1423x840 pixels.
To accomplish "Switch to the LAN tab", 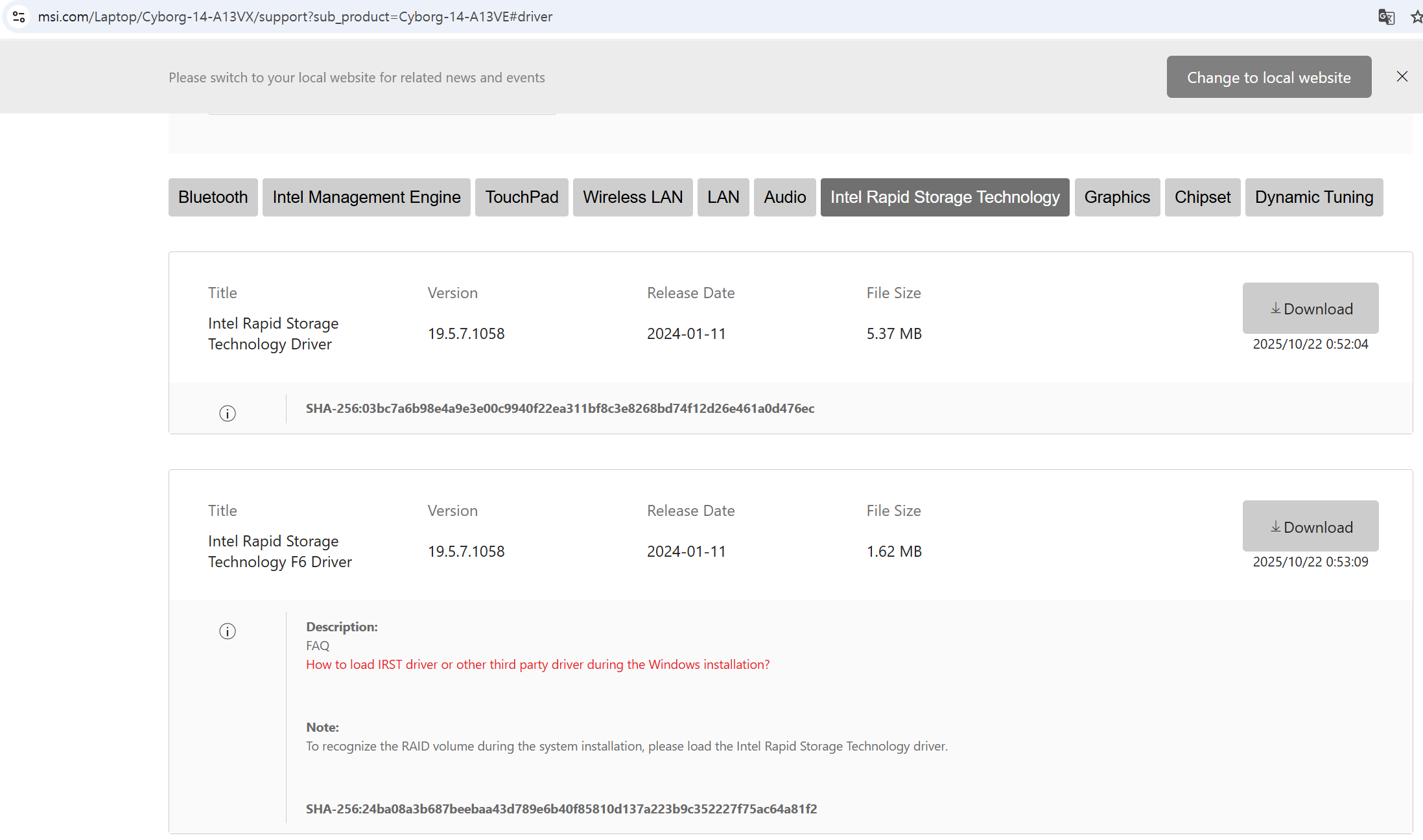I will coord(723,197).
